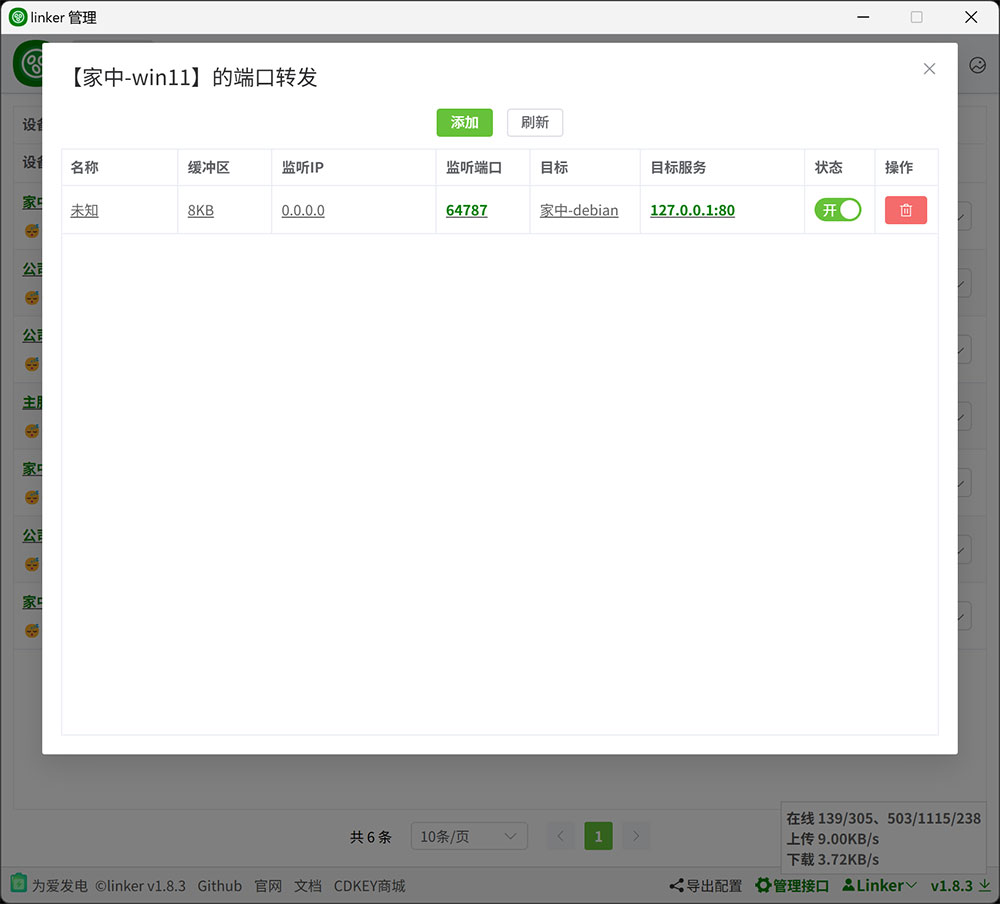Delete the port forward entry with trash icon

click(x=905, y=210)
